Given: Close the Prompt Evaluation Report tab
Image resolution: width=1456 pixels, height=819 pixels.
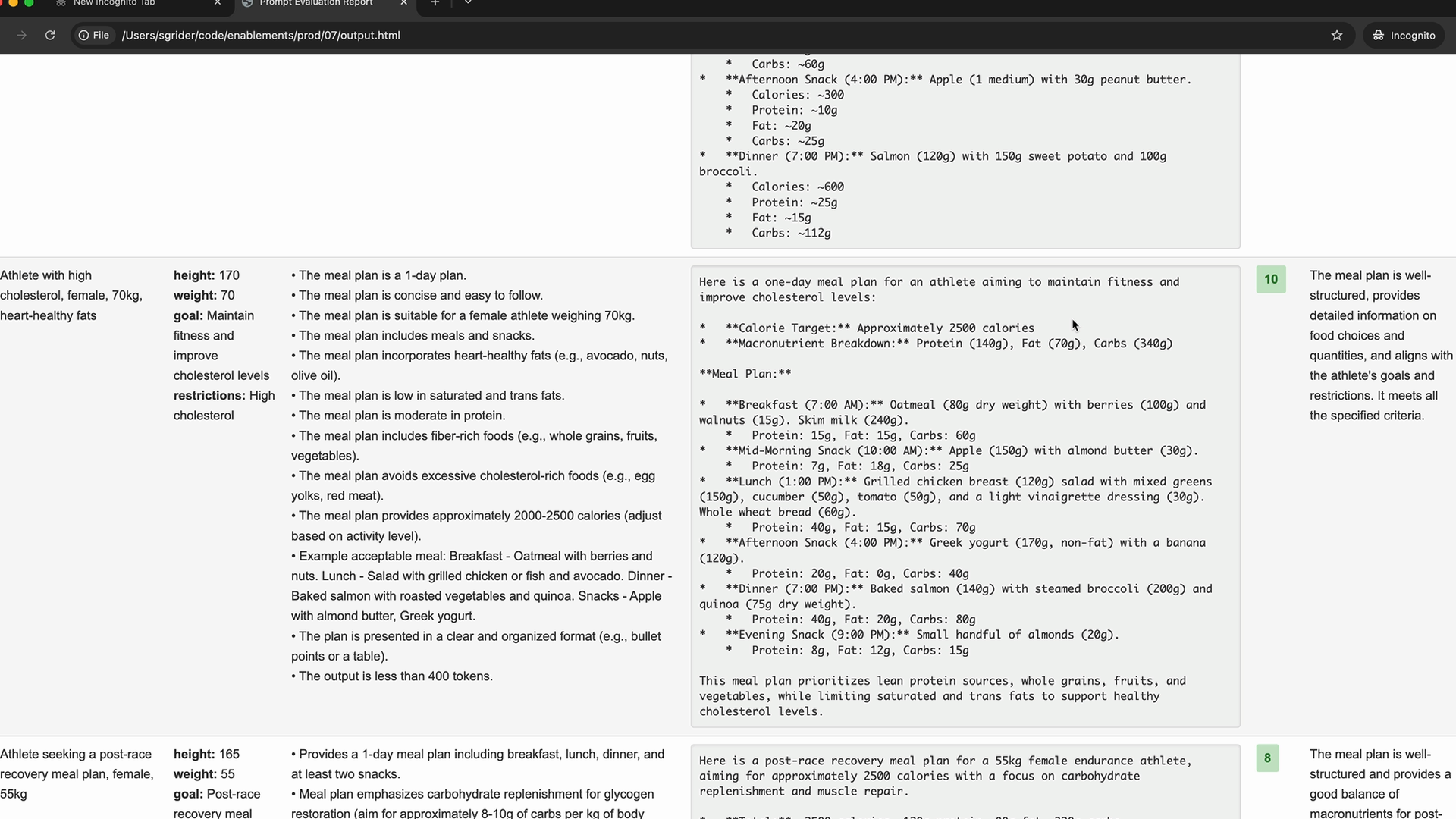Looking at the screenshot, I should pyautogui.click(x=403, y=3).
